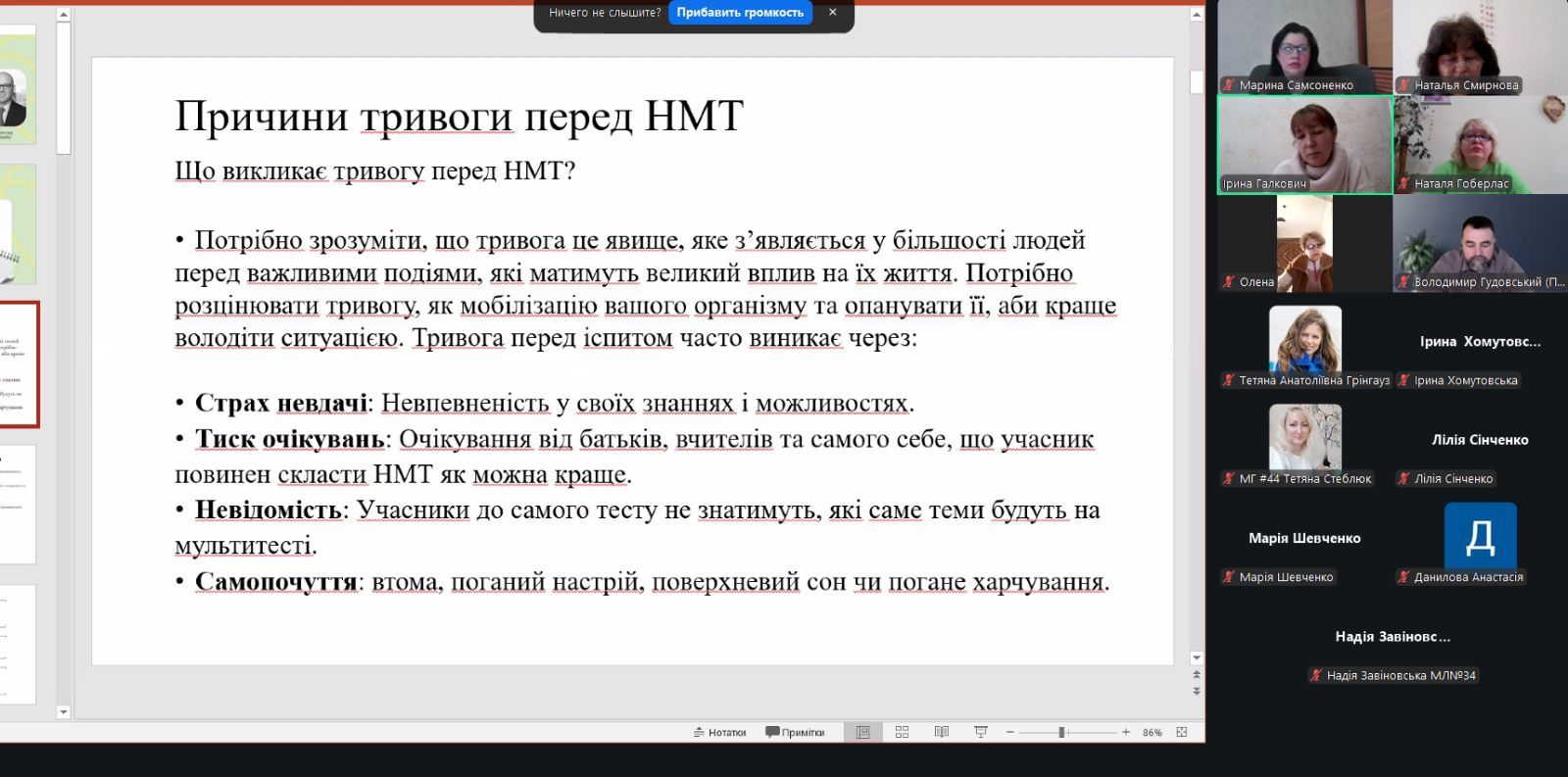Click Прибавить громкость button

739,13
